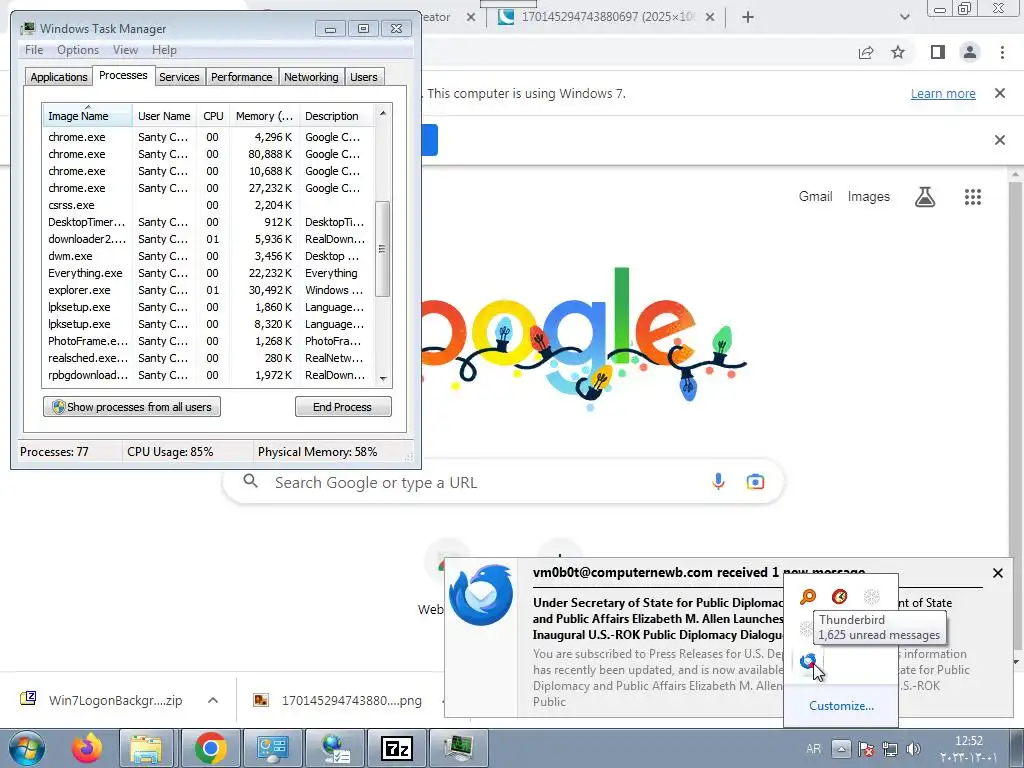This screenshot has height=768, width=1024.
Task: Open the downloaded 170145294743880 png file
Action: [338, 701]
